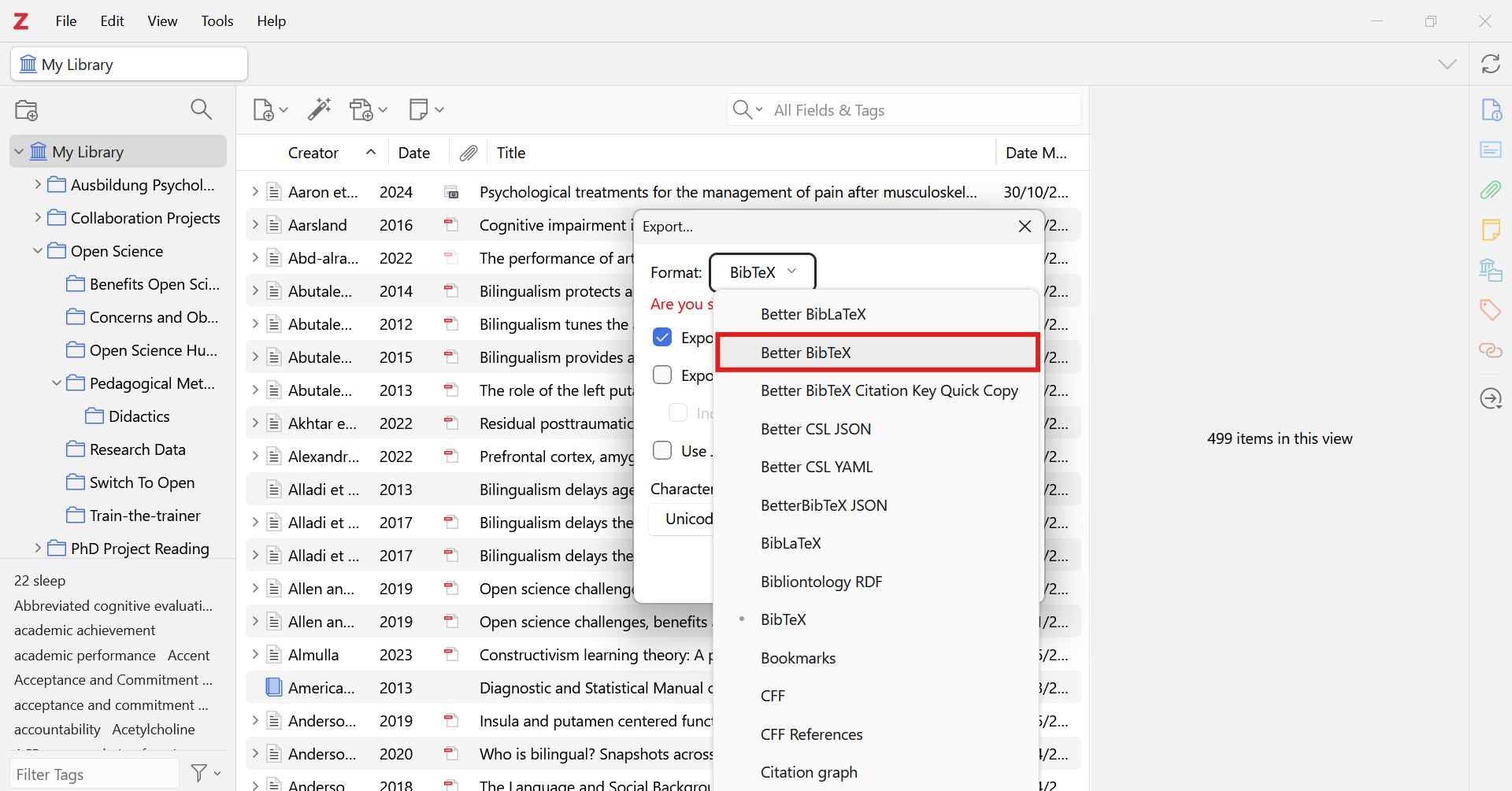1512x791 pixels.
Task: Open the View menu
Action: 162,21
